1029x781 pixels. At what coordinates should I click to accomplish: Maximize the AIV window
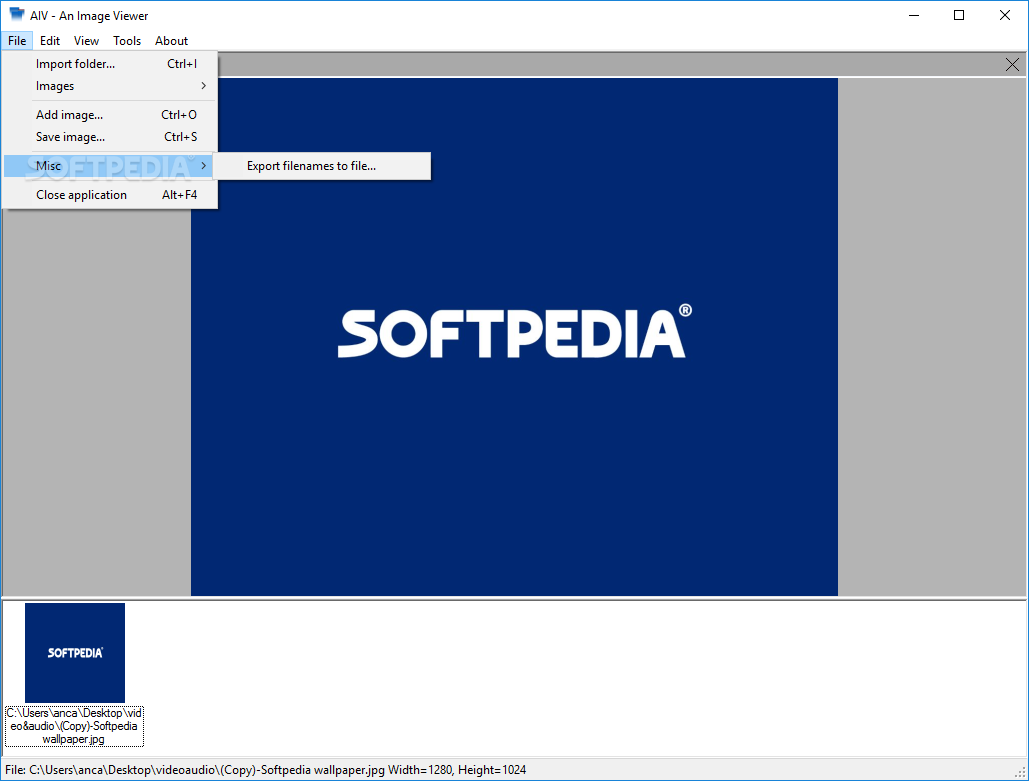point(959,15)
